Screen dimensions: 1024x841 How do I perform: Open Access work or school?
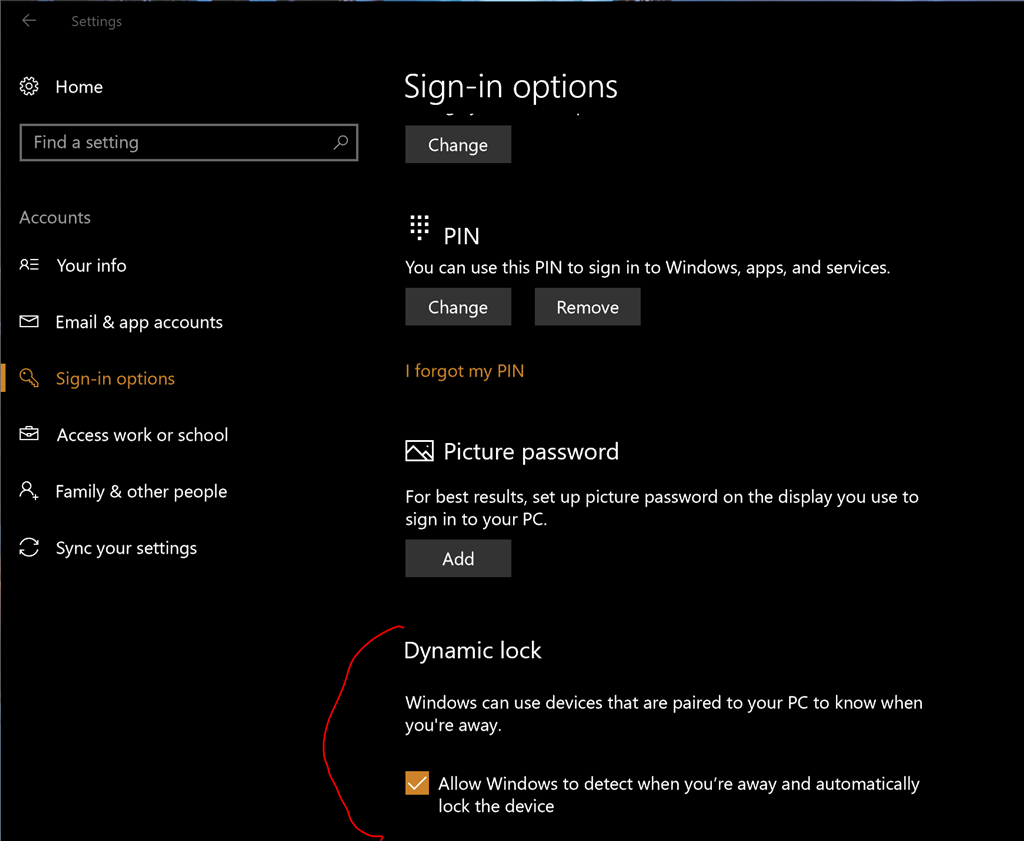pos(142,435)
